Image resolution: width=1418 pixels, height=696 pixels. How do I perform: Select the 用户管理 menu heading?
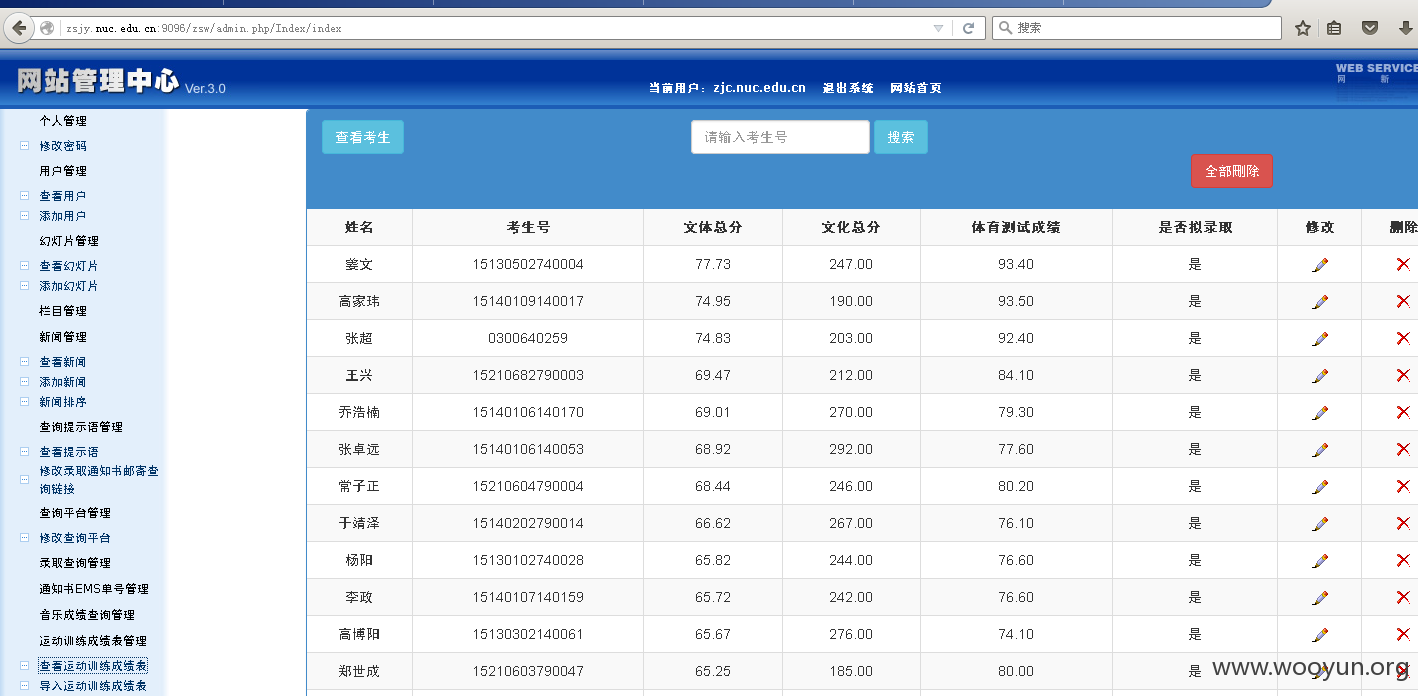[63, 171]
